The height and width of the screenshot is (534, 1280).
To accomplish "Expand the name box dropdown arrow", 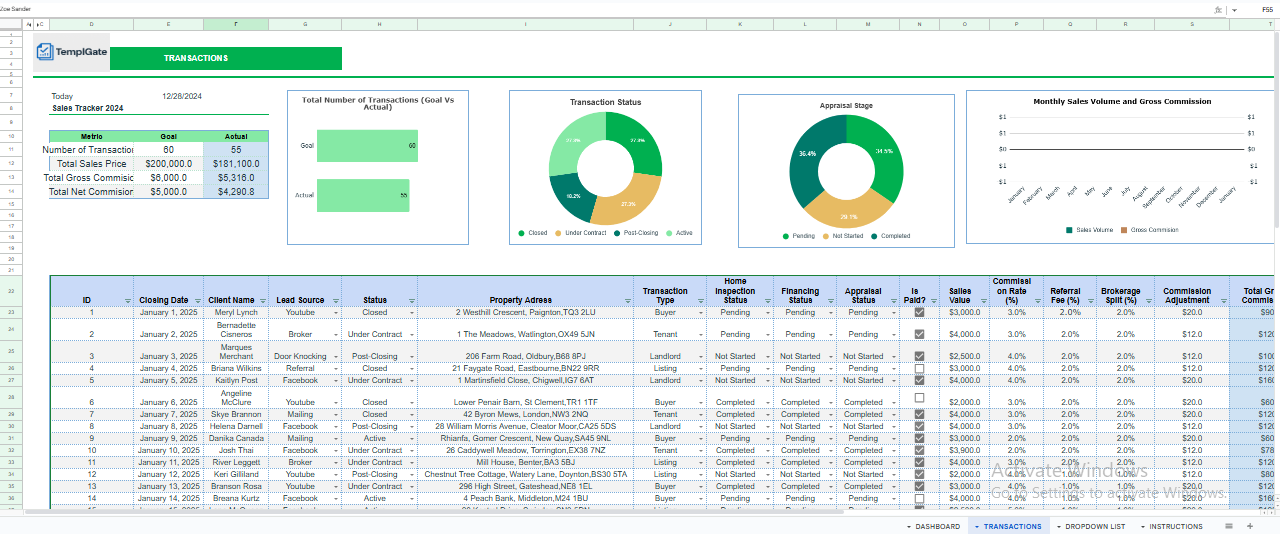I will (1234, 9).
